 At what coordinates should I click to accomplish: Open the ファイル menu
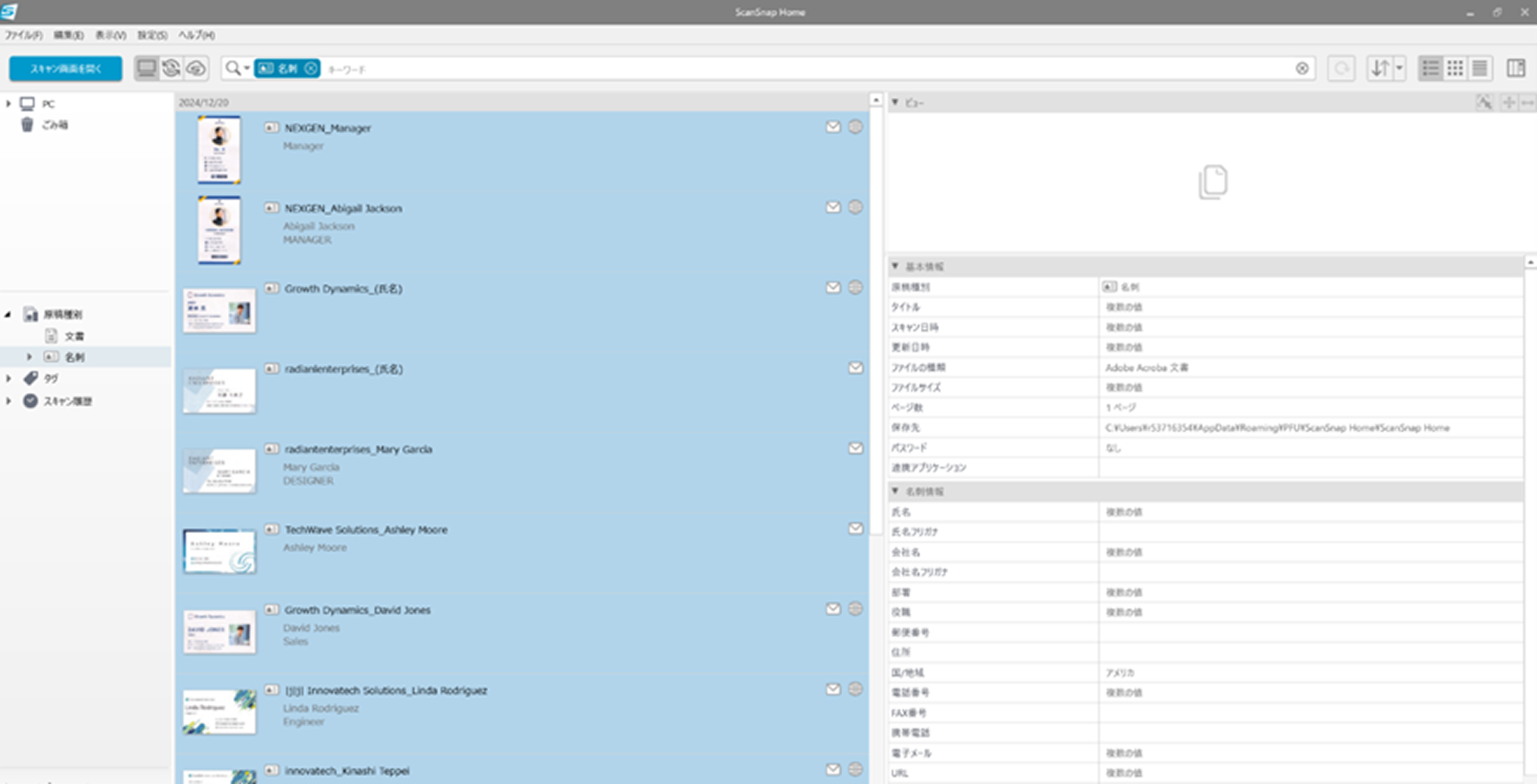23,35
